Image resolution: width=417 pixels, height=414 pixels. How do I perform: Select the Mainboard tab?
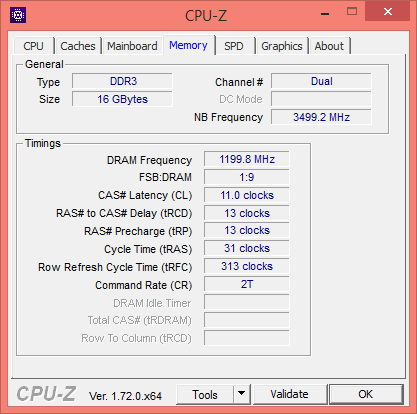[132, 46]
